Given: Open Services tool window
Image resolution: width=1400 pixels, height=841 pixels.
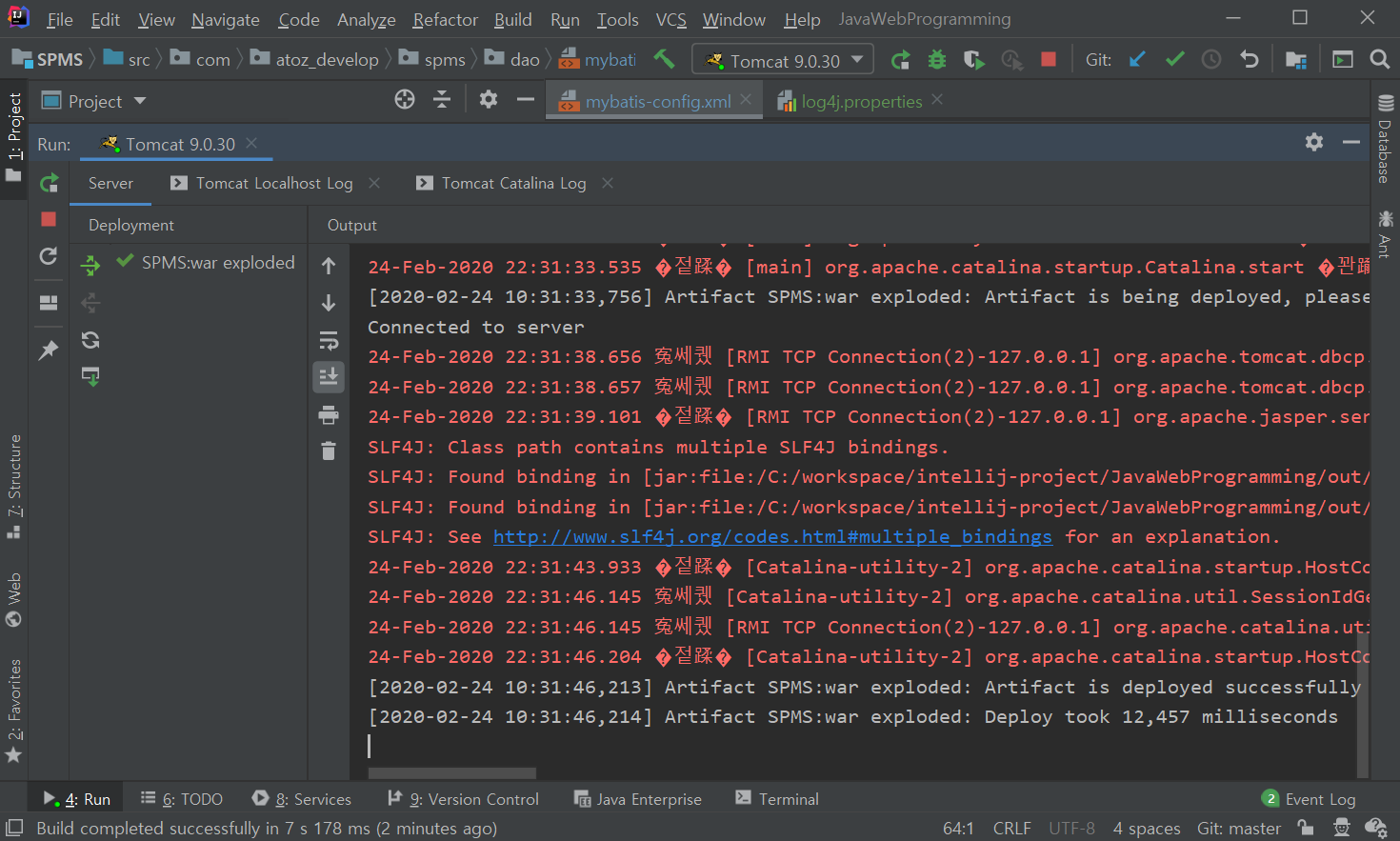Looking at the screenshot, I should (302, 799).
